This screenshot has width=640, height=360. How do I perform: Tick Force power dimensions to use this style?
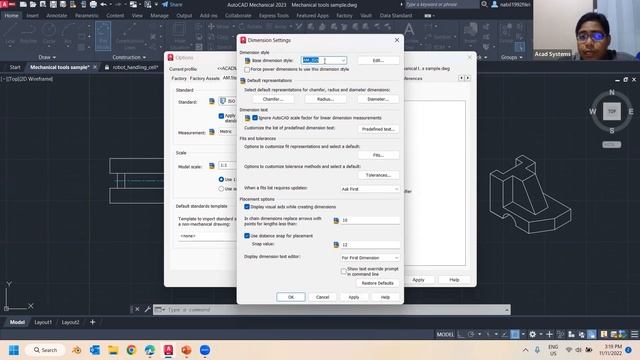247,69
